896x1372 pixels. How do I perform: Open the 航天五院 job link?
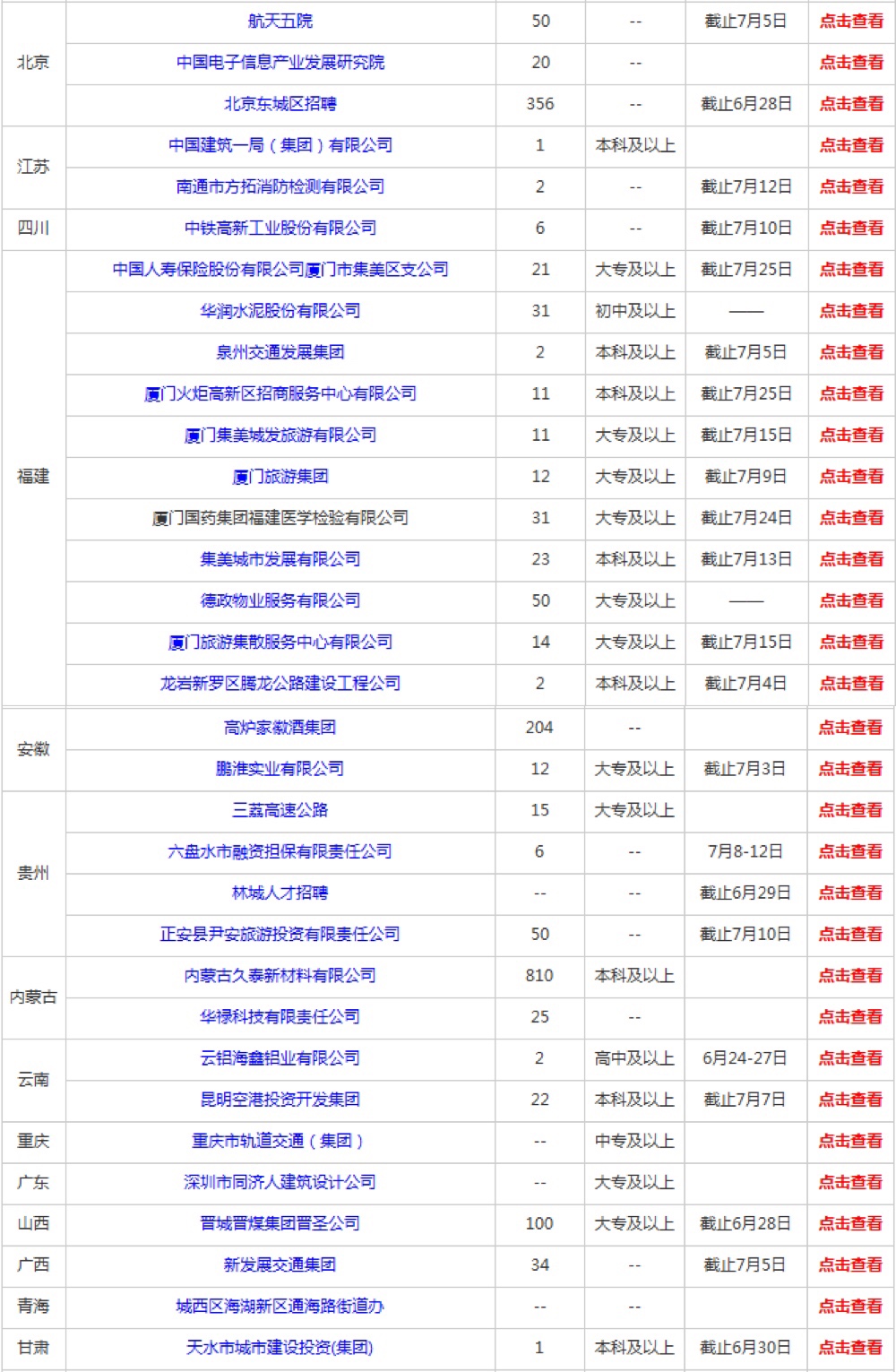pos(280,21)
